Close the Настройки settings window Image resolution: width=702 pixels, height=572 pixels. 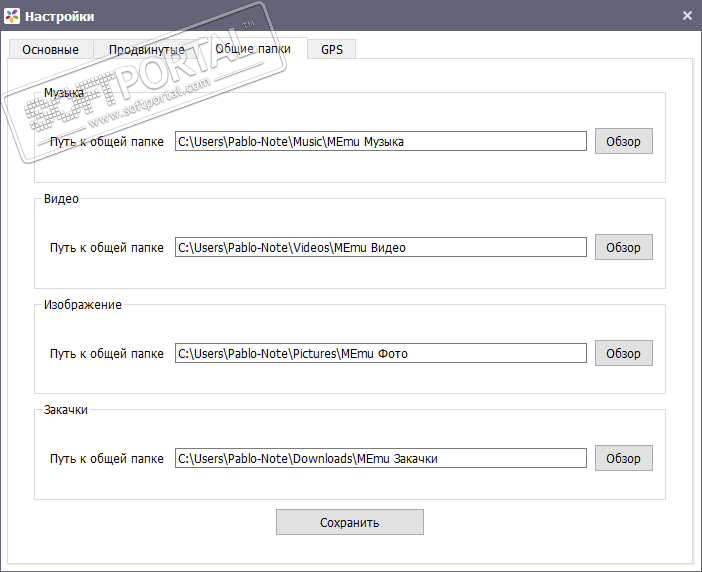pos(687,16)
